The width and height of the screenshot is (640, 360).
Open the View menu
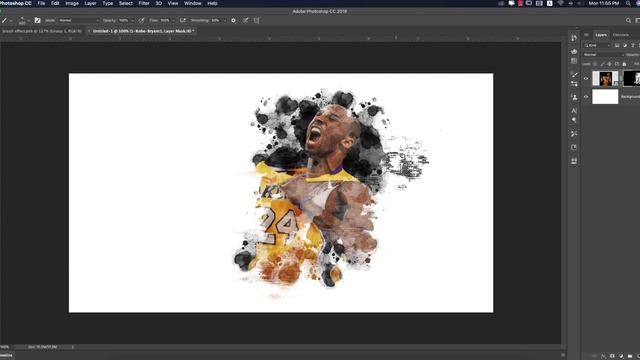tap(173, 3)
